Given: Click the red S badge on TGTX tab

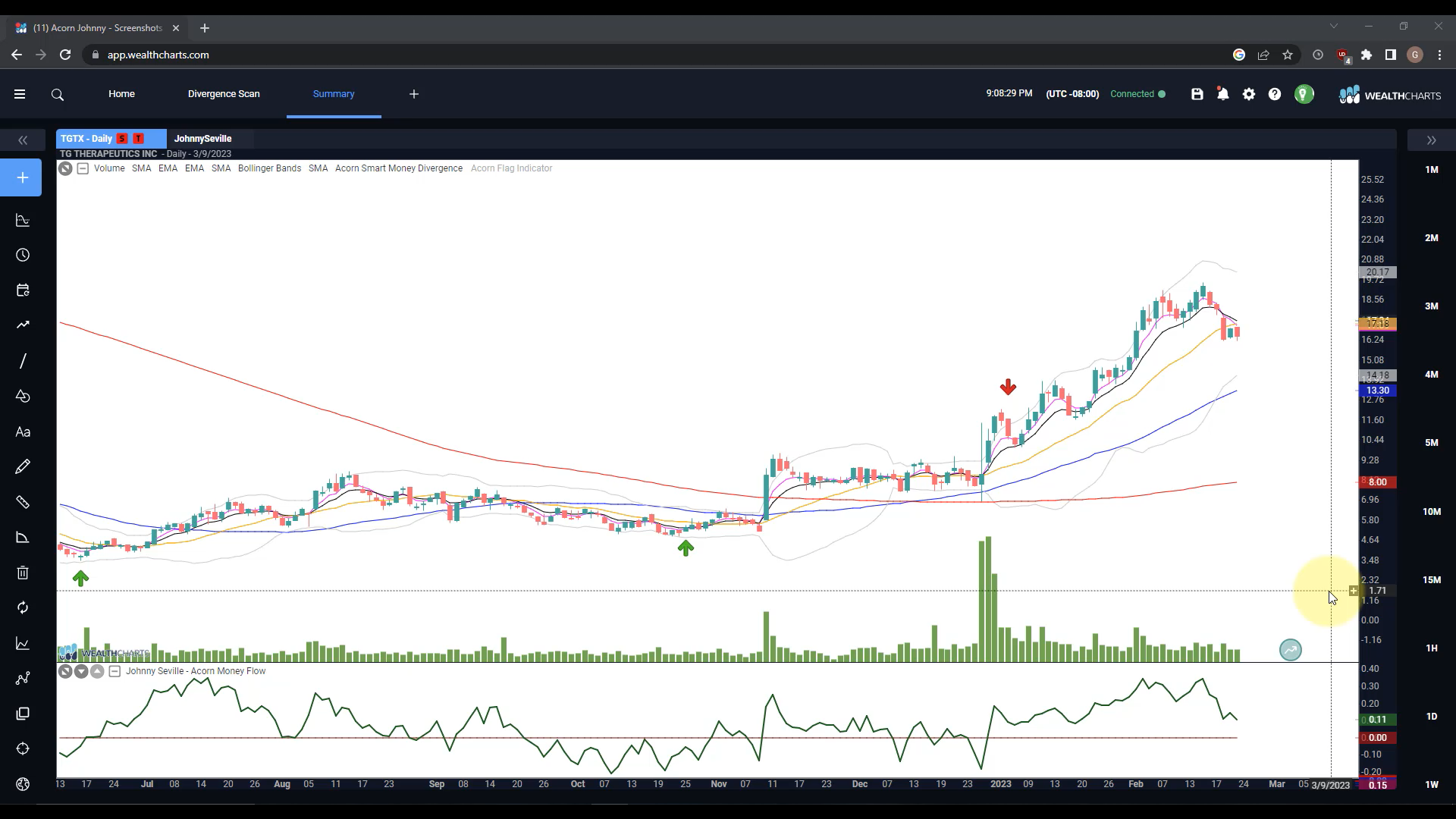Looking at the screenshot, I should [x=122, y=139].
